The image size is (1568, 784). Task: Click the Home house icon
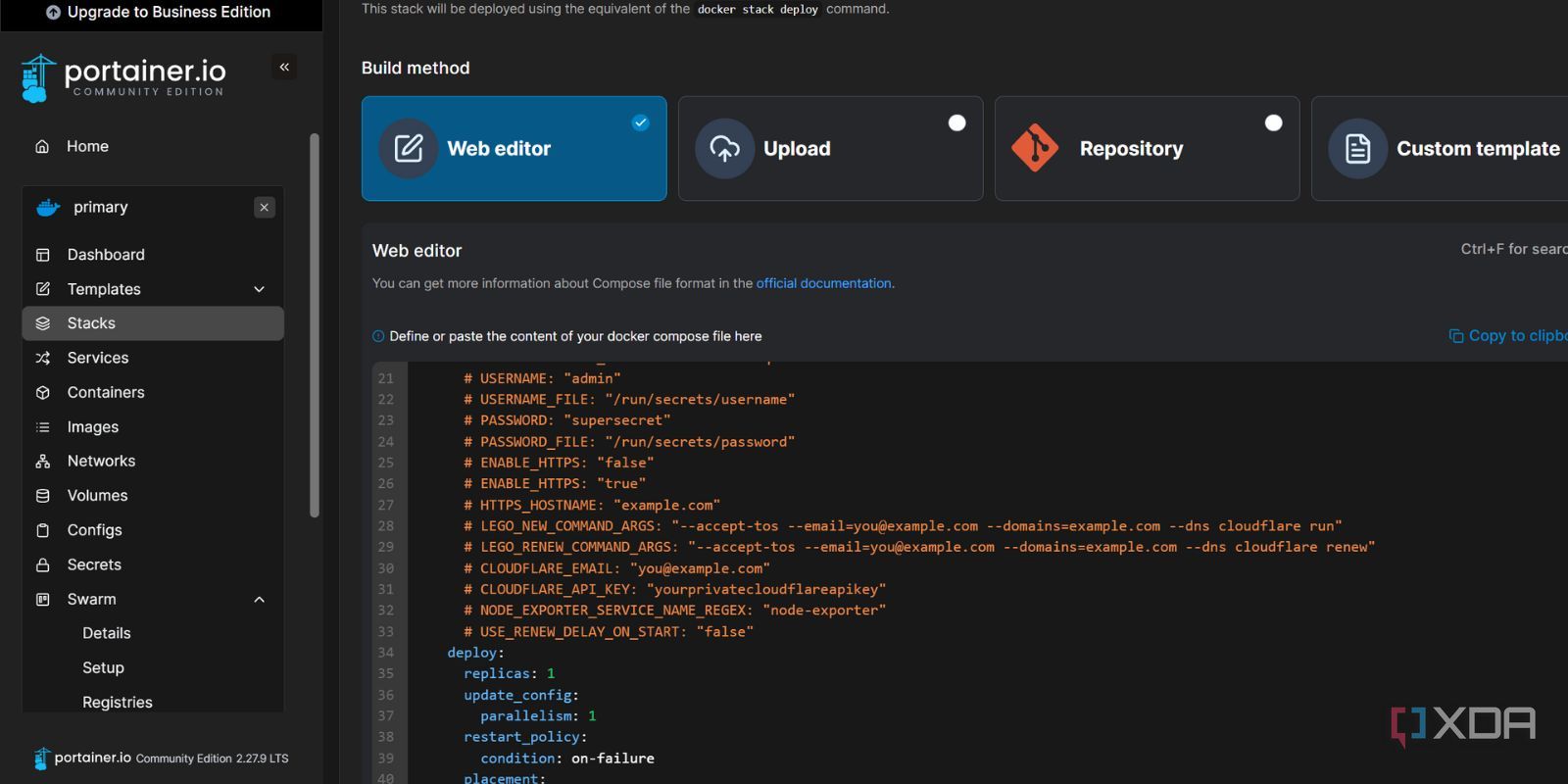(x=42, y=146)
